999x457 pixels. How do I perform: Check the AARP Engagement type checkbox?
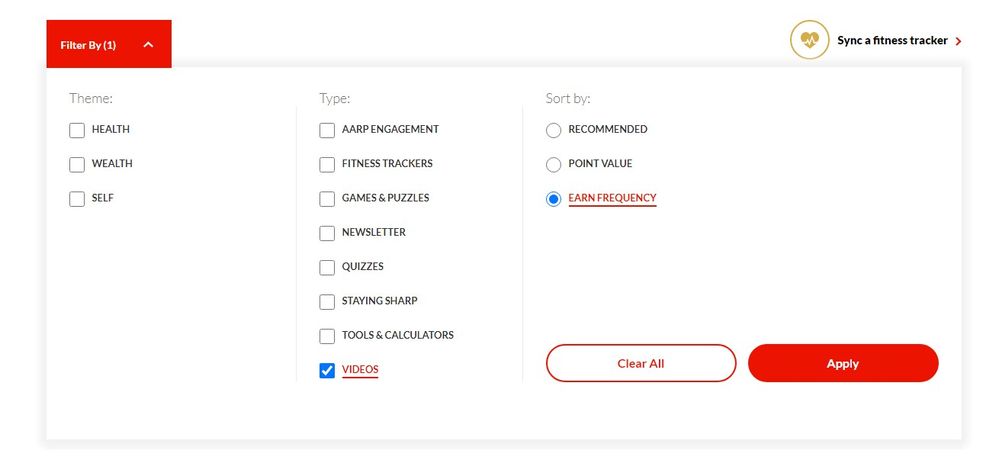(327, 130)
